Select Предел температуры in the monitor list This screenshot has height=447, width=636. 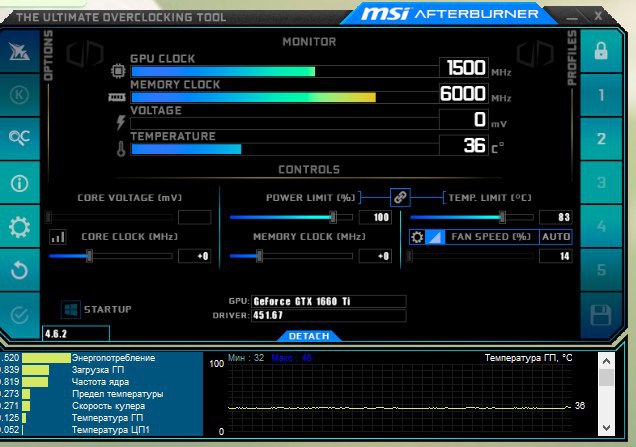[118, 394]
